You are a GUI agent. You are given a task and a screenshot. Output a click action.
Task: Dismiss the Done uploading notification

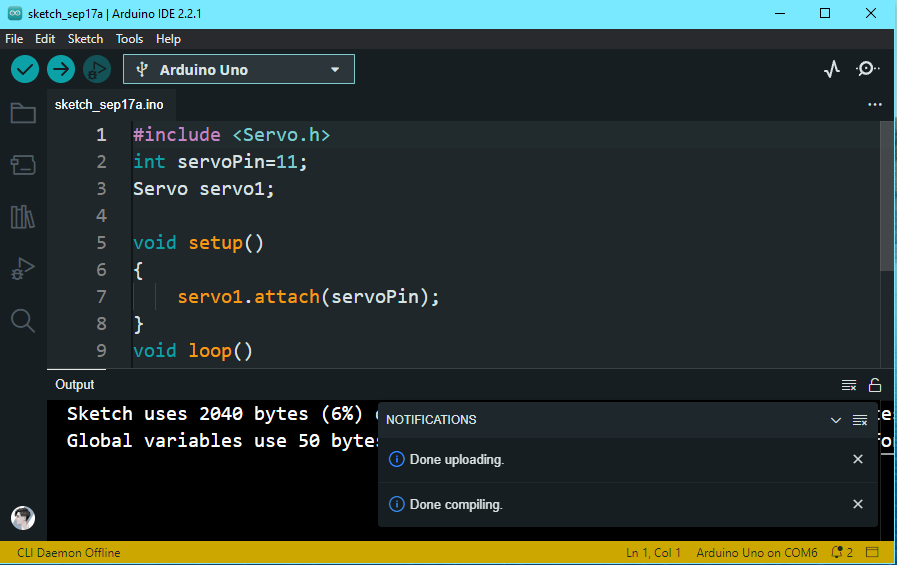coord(857,459)
